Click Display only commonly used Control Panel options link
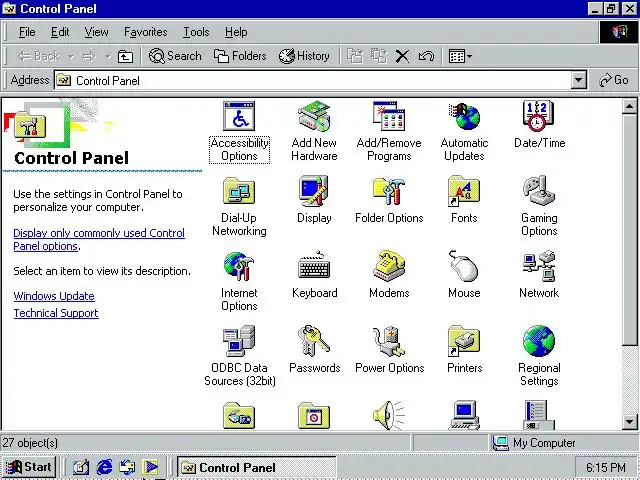 point(99,240)
